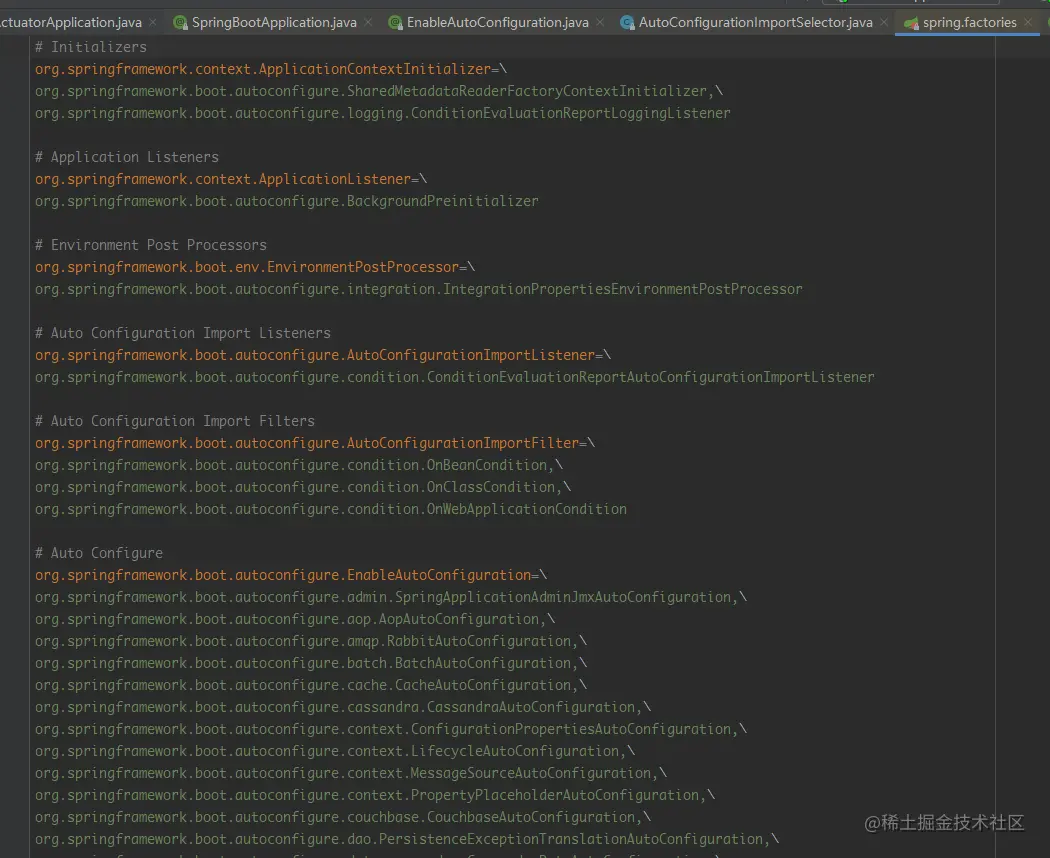Close the spring.factories tab
Image resolution: width=1050 pixels, height=858 pixels.
click(x=1028, y=23)
